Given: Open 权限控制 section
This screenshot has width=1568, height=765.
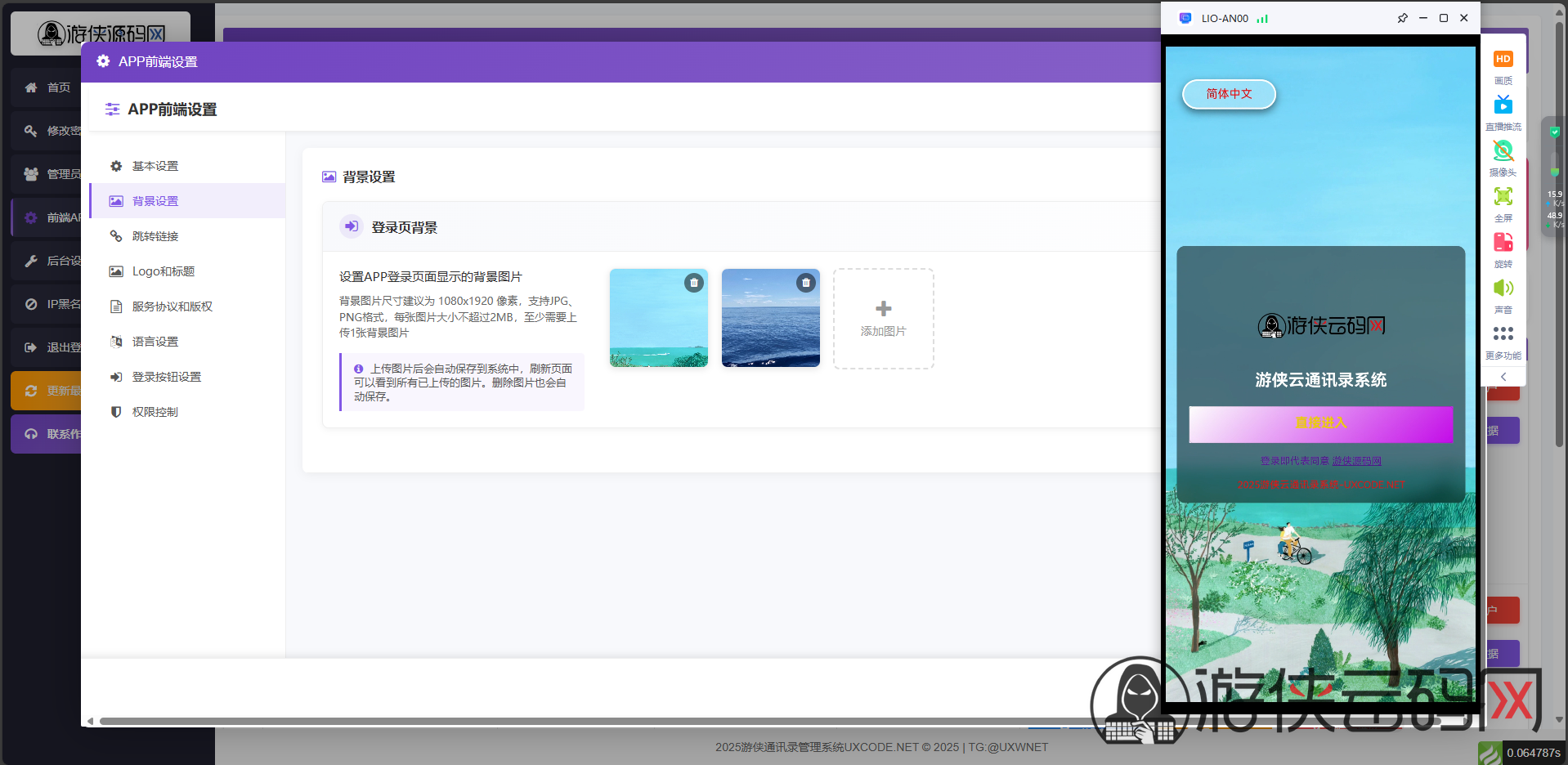Looking at the screenshot, I should (x=187, y=412).
